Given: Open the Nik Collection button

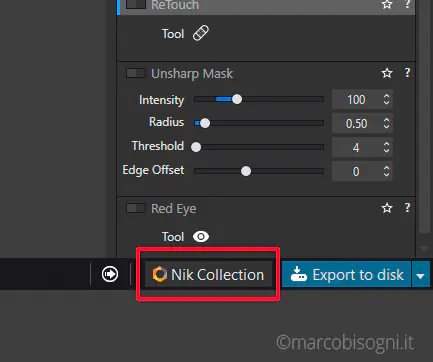Looking at the screenshot, I should tap(209, 274).
